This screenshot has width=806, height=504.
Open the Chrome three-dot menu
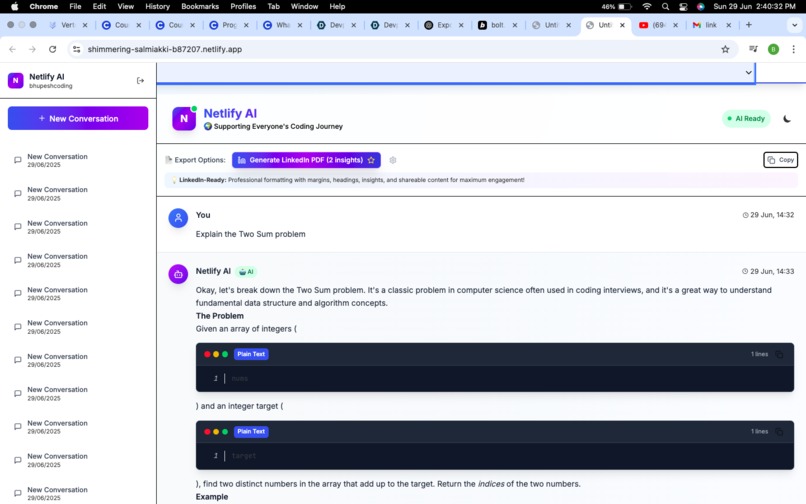793,49
